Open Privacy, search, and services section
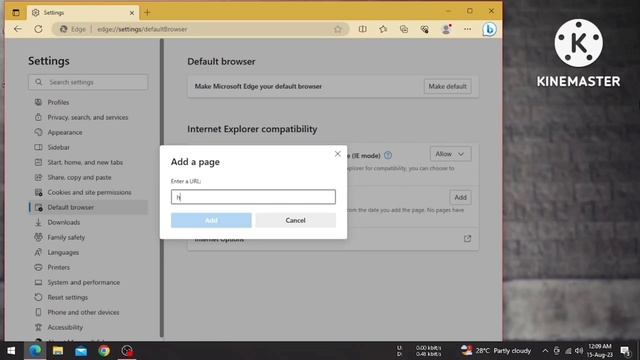The height and width of the screenshot is (360, 640). (88, 117)
